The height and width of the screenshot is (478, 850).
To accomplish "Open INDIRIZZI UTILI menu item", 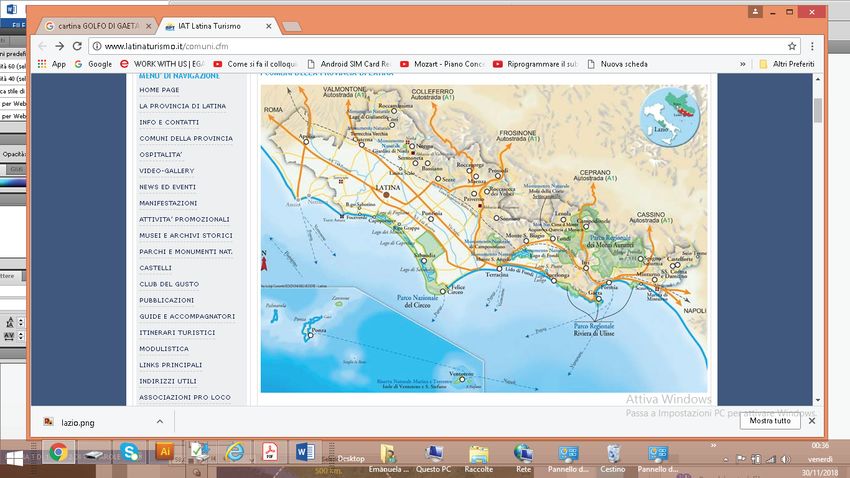I will (168, 382).
